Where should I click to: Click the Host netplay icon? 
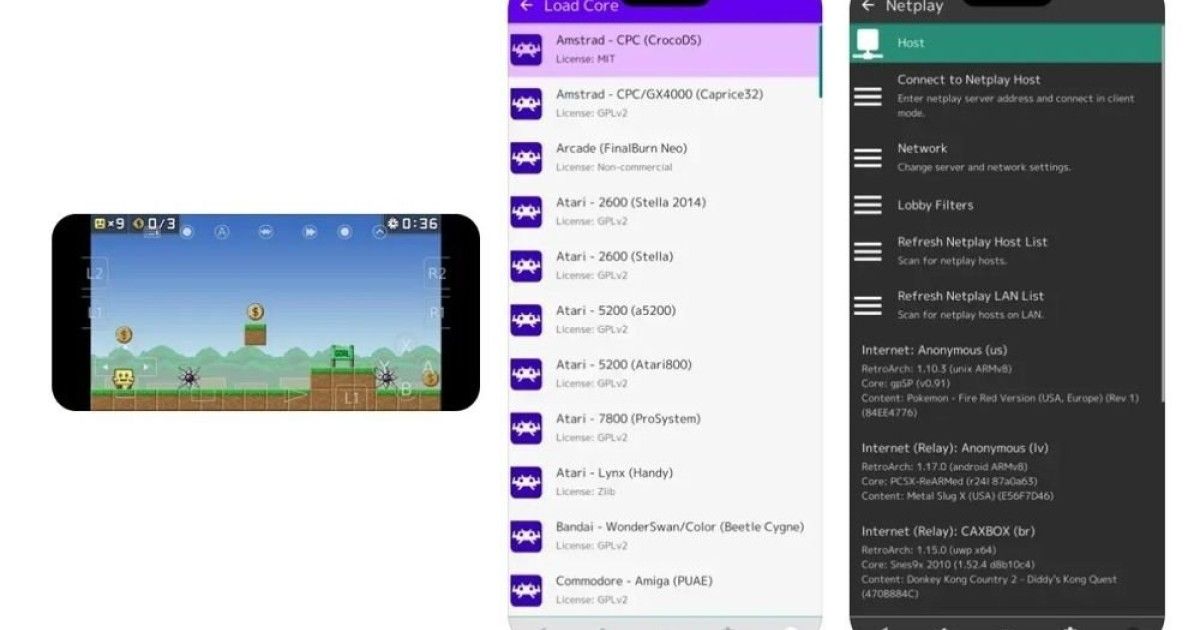(867, 44)
